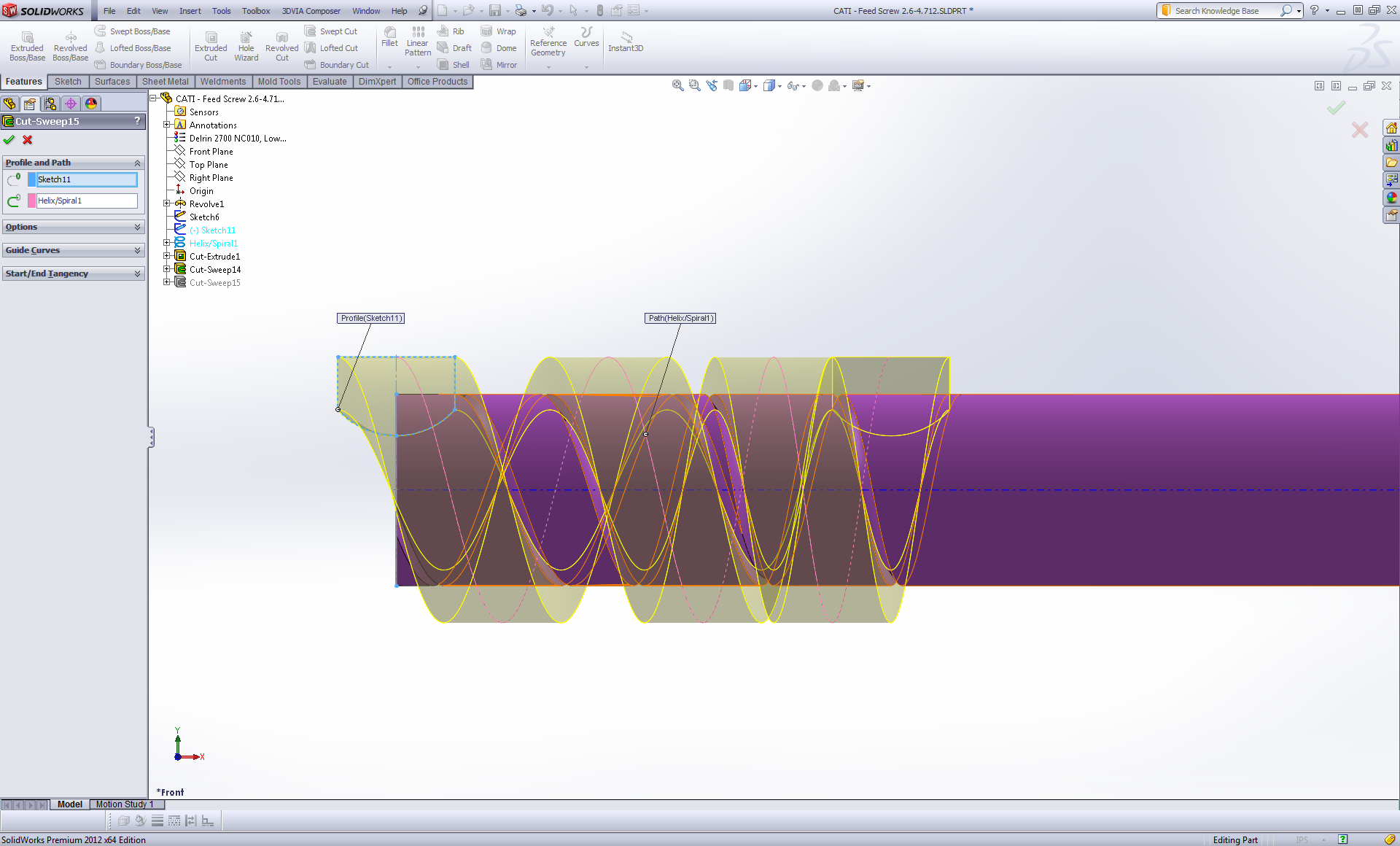Expand the Guide Curves section
The height and width of the screenshot is (846, 1400).
pos(74,250)
